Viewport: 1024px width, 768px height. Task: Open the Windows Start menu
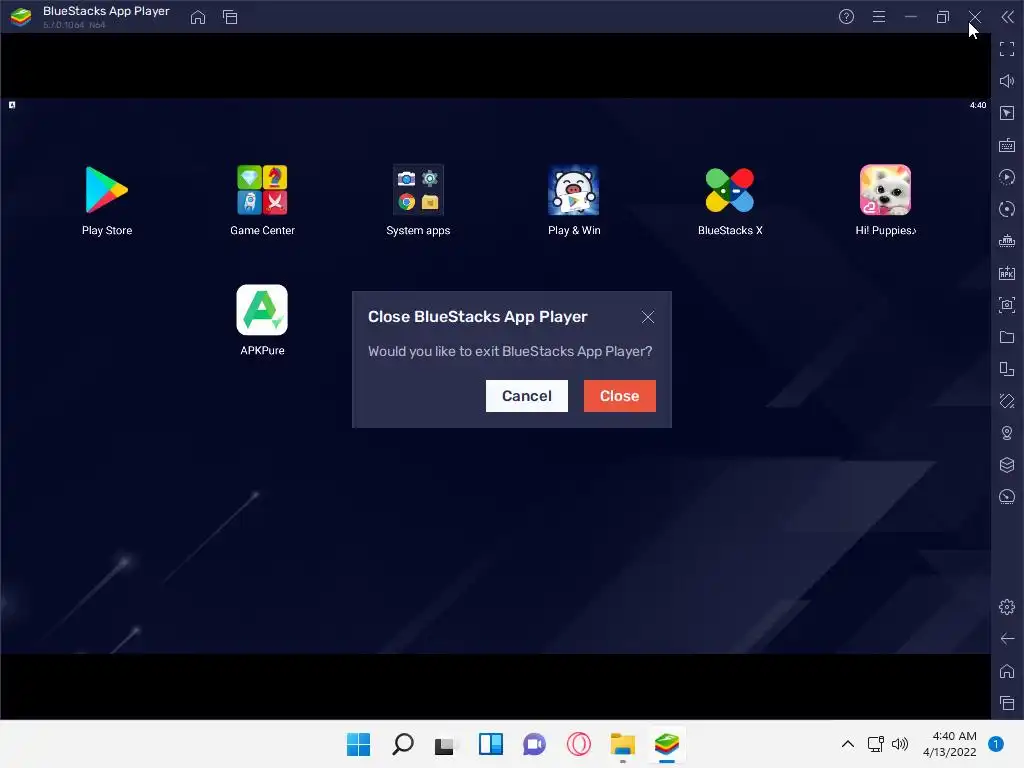358,744
